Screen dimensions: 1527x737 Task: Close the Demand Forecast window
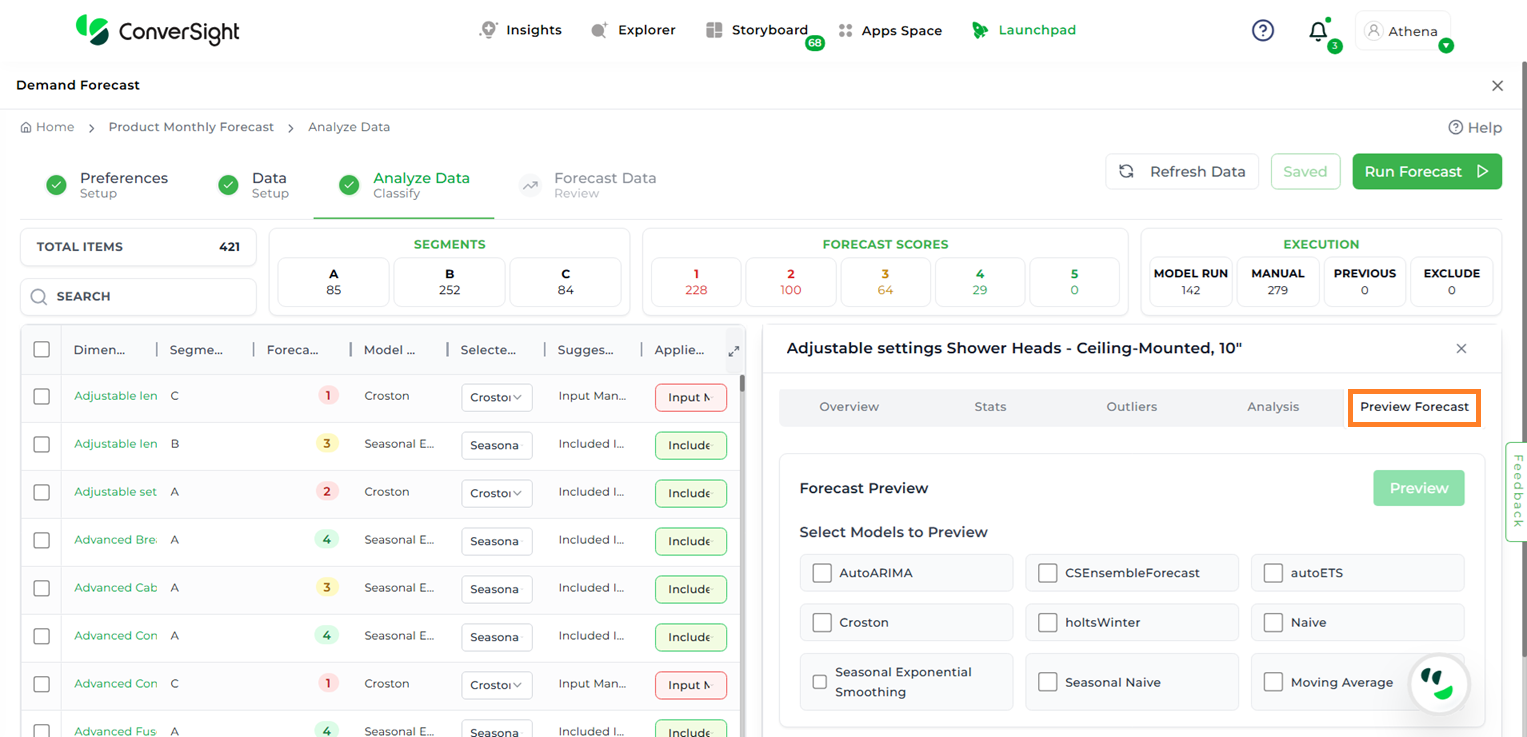coord(1497,86)
